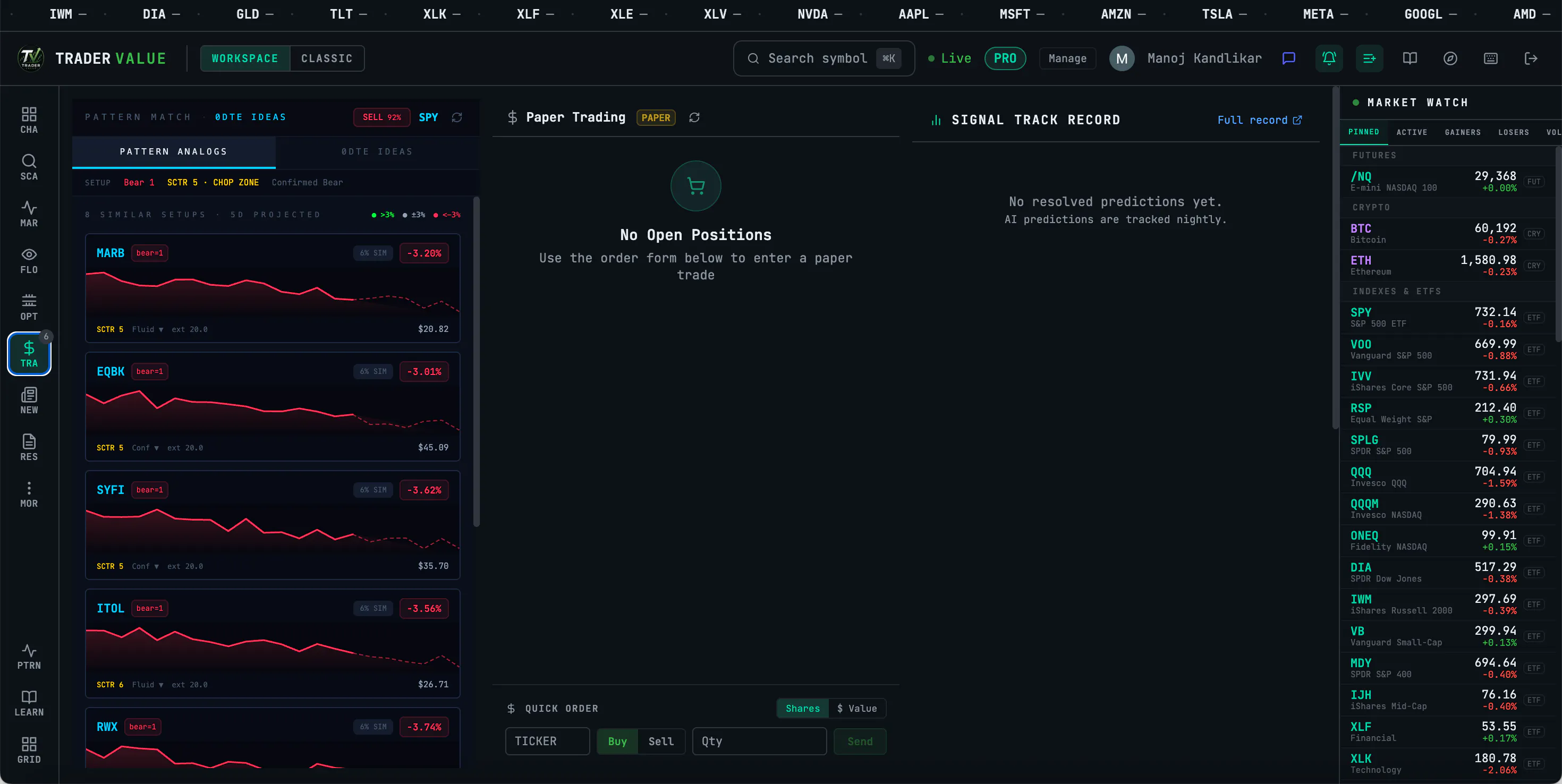Viewport: 1562px width, 784px height.
Task: Refresh the Pattern Match panel
Action: (456, 117)
